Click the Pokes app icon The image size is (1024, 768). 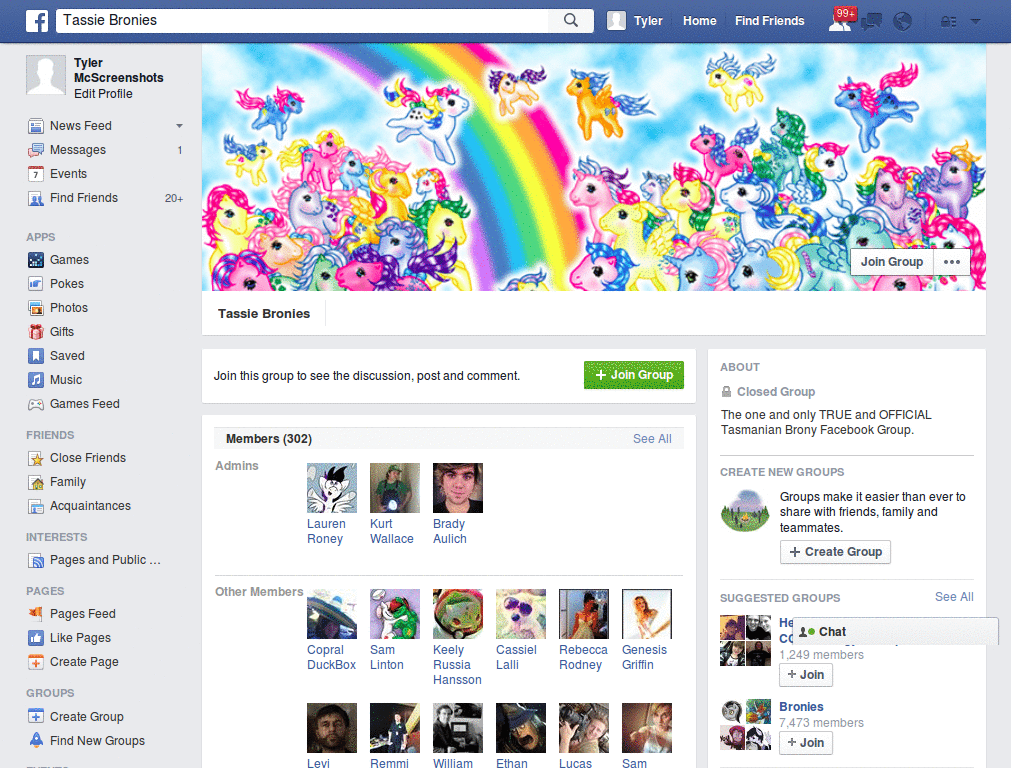pos(36,284)
